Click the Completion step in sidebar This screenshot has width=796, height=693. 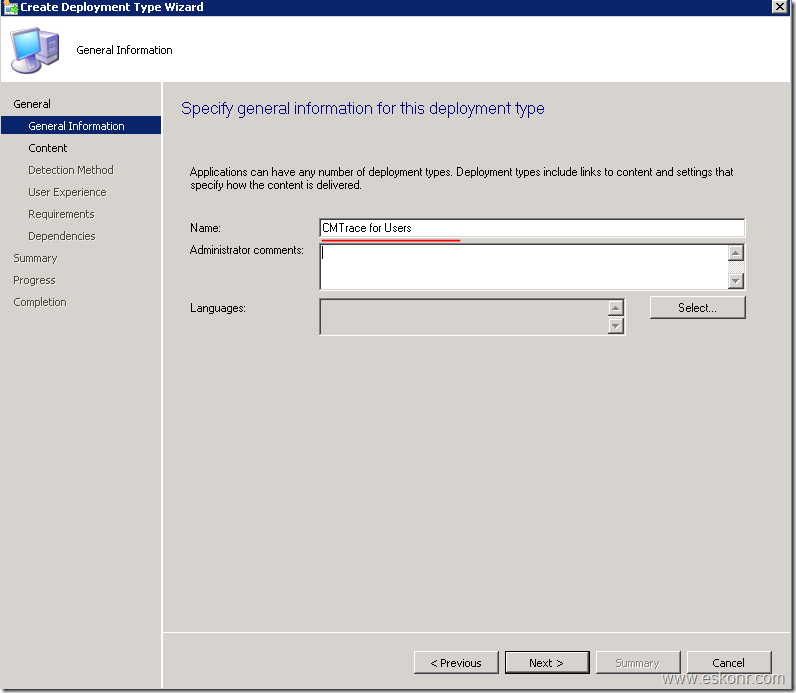pyautogui.click(x=40, y=302)
